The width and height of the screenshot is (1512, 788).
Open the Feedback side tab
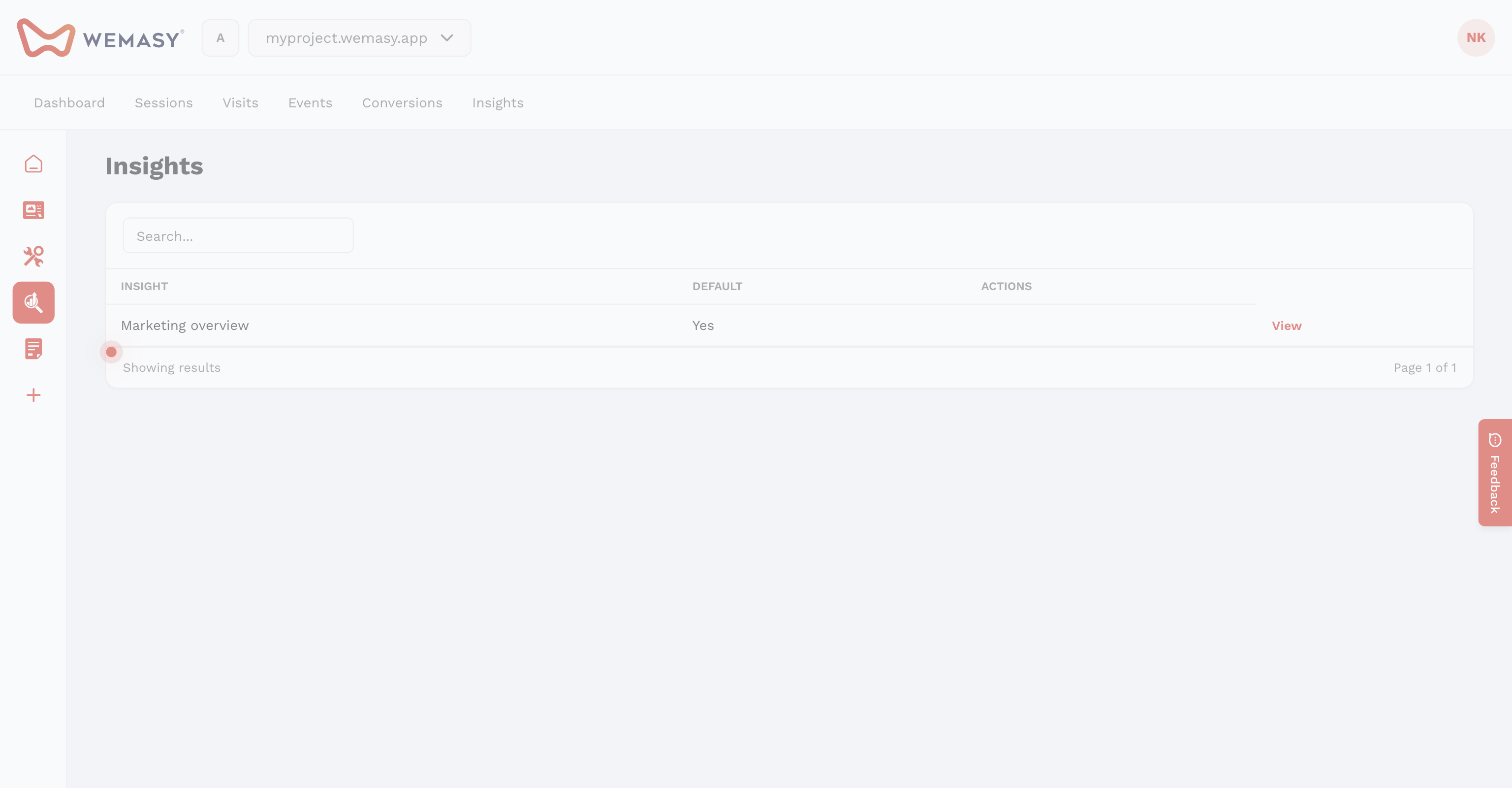coord(1495,473)
